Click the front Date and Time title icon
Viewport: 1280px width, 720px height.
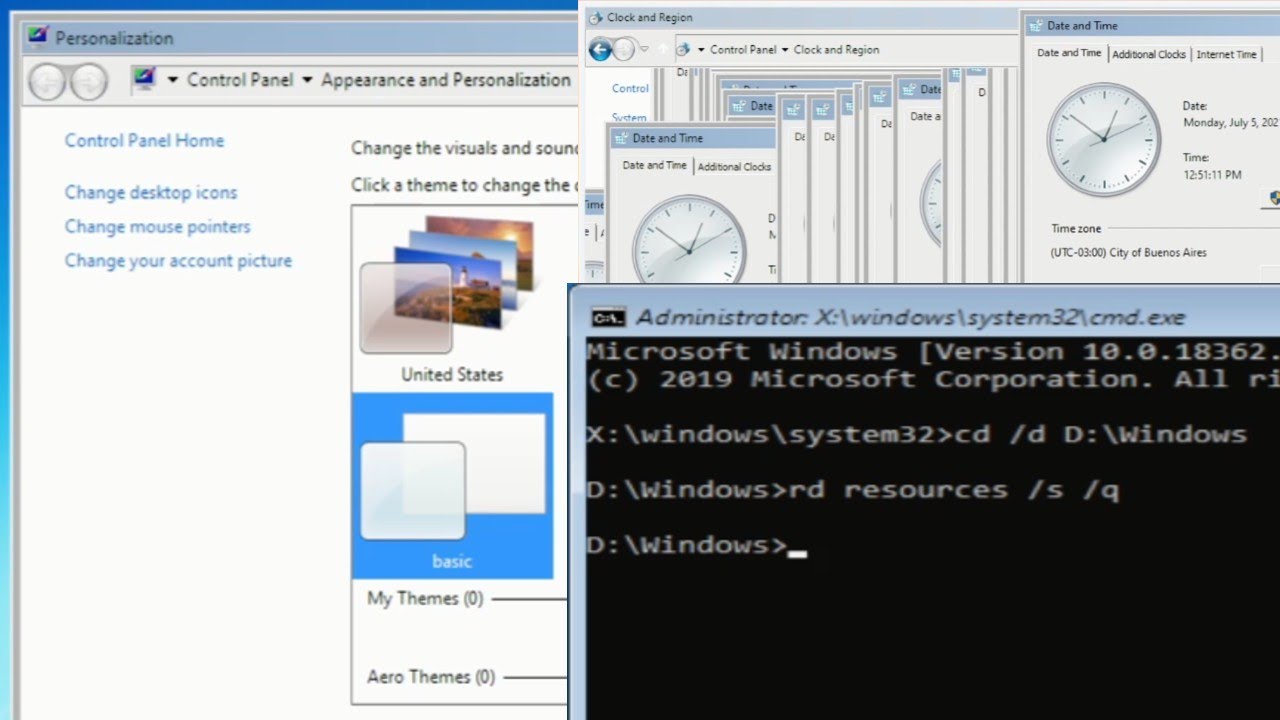point(1034,26)
